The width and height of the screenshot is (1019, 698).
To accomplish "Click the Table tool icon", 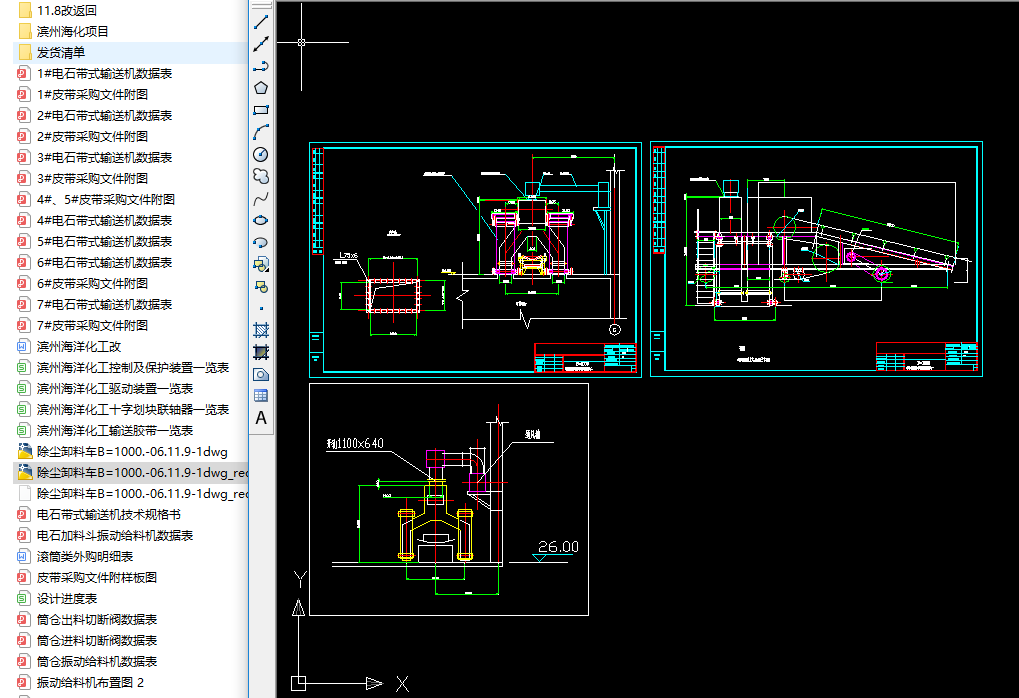I will [261, 396].
